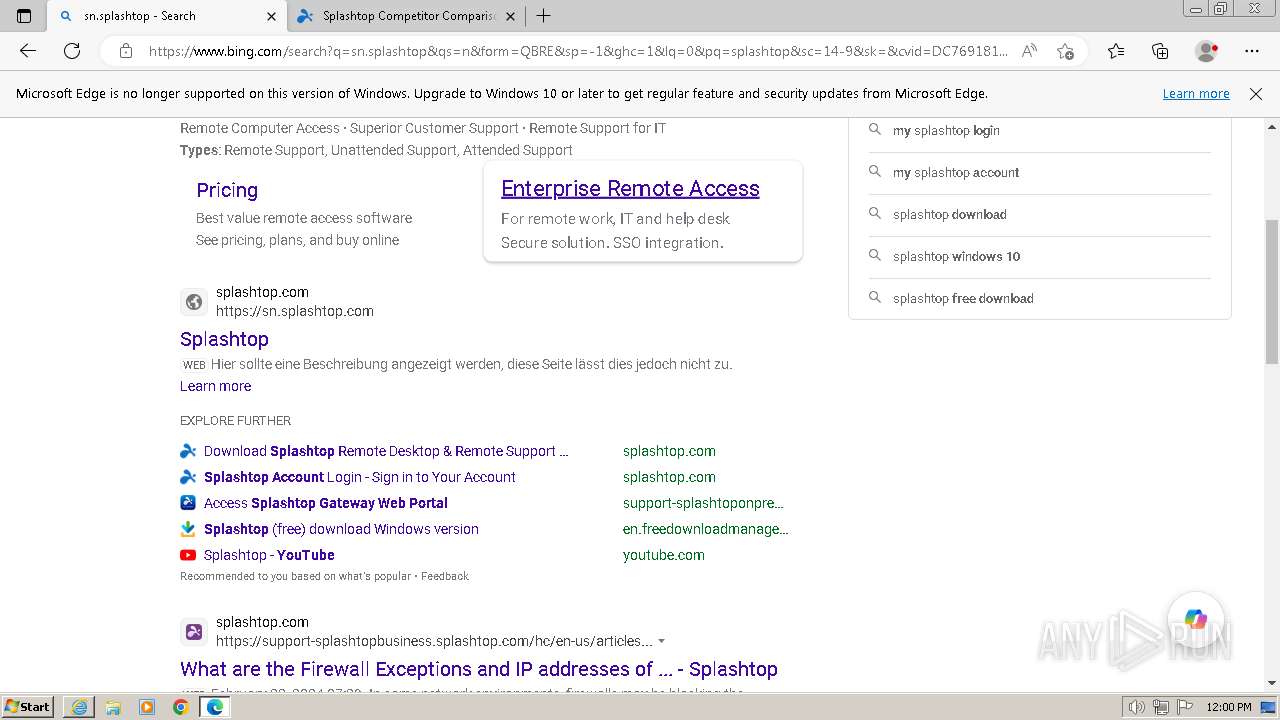Click https://sn.splashtop.com URL text

(x=295, y=311)
